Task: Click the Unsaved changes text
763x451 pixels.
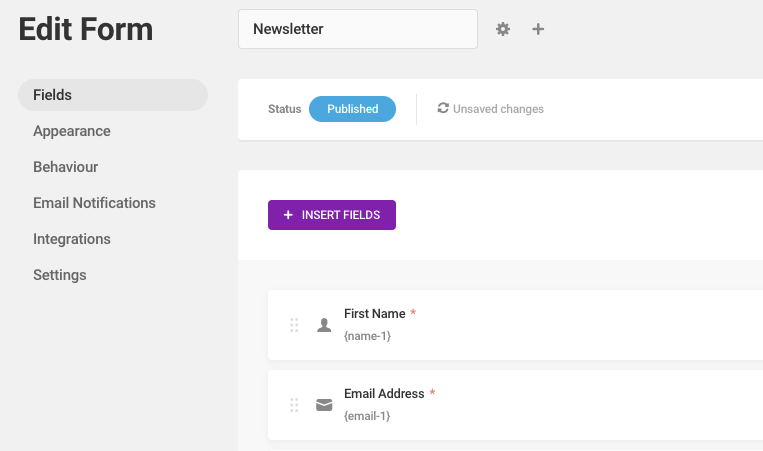Action: coord(498,109)
